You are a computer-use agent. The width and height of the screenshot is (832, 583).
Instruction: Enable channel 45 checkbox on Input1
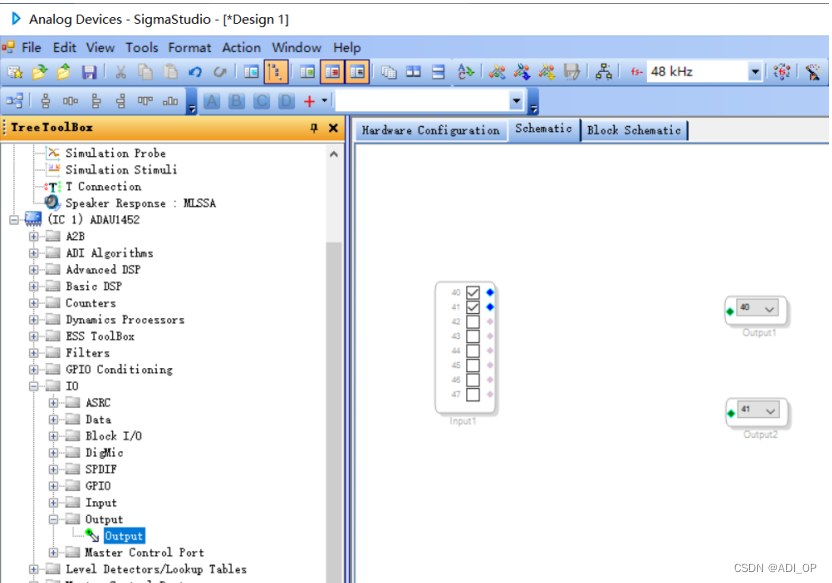coord(473,366)
